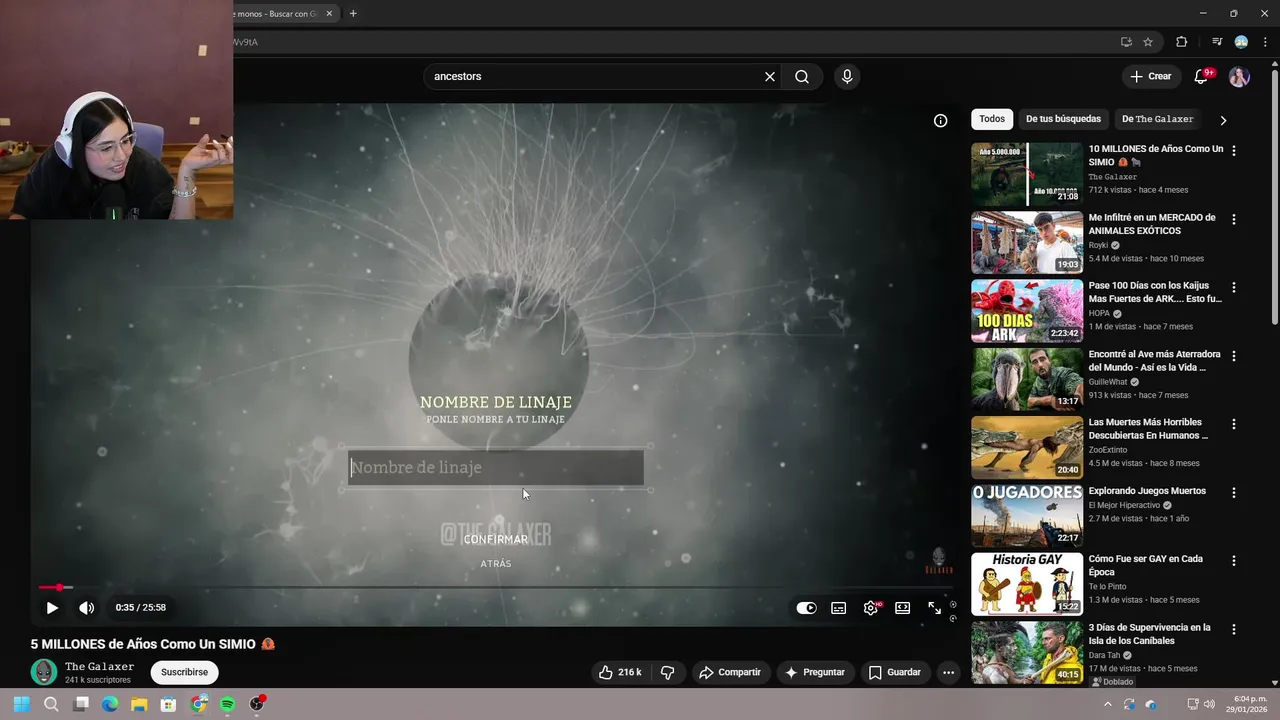Open the Crear create menu
Image resolution: width=1280 pixels, height=720 pixels.
point(1150,76)
